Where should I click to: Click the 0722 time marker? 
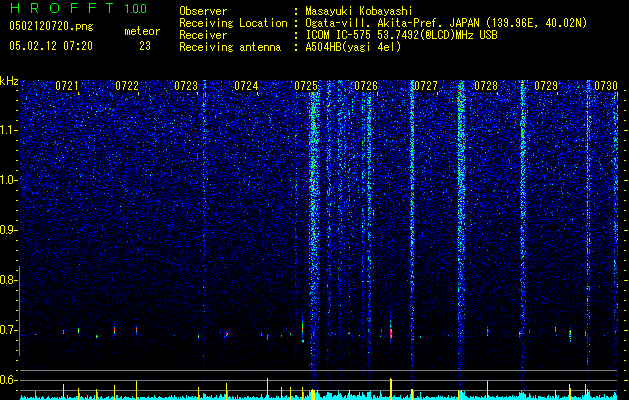click(127, 86)
